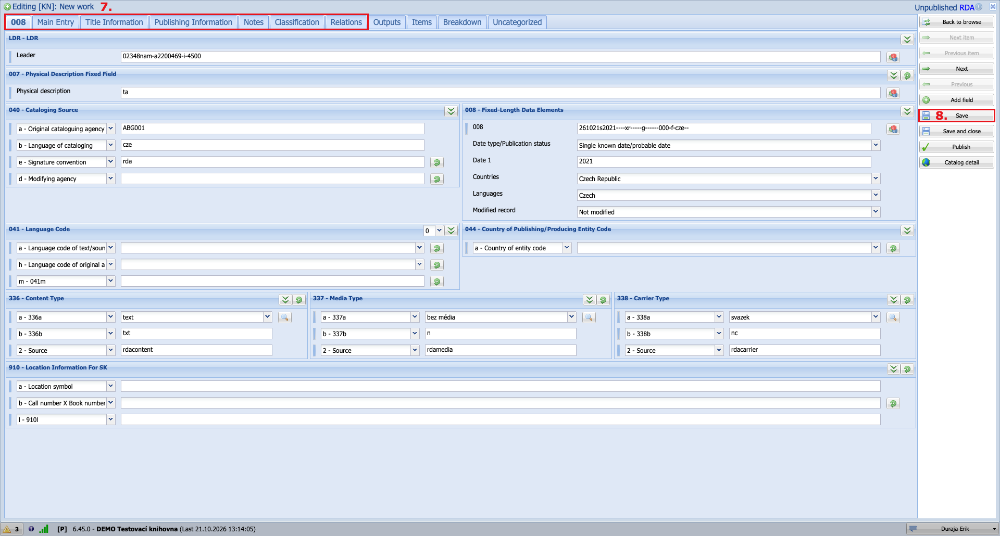Click refresh icon beside Language code of original

click(x=437, y=265)
